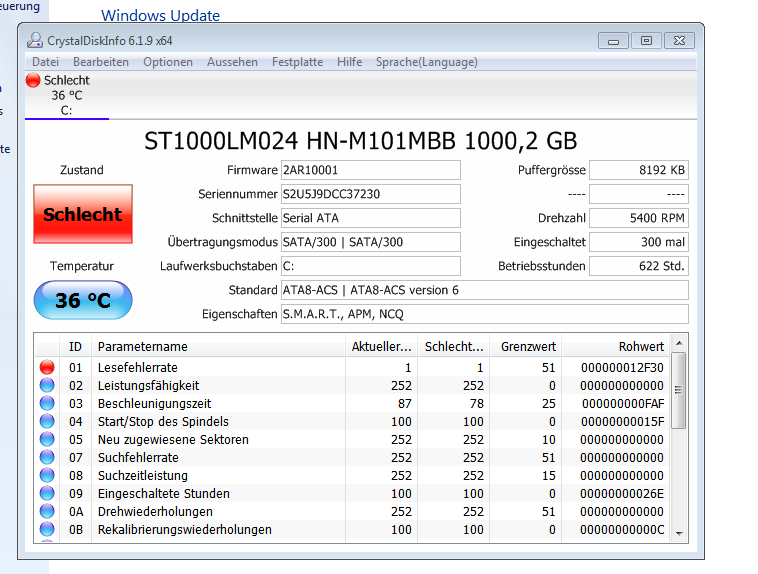Viewport: 758px width, 574px height.
Task: Click the Eigenschaften field S.M.A.R.T., APM, NCQ
Action: (x=485, y=314)
